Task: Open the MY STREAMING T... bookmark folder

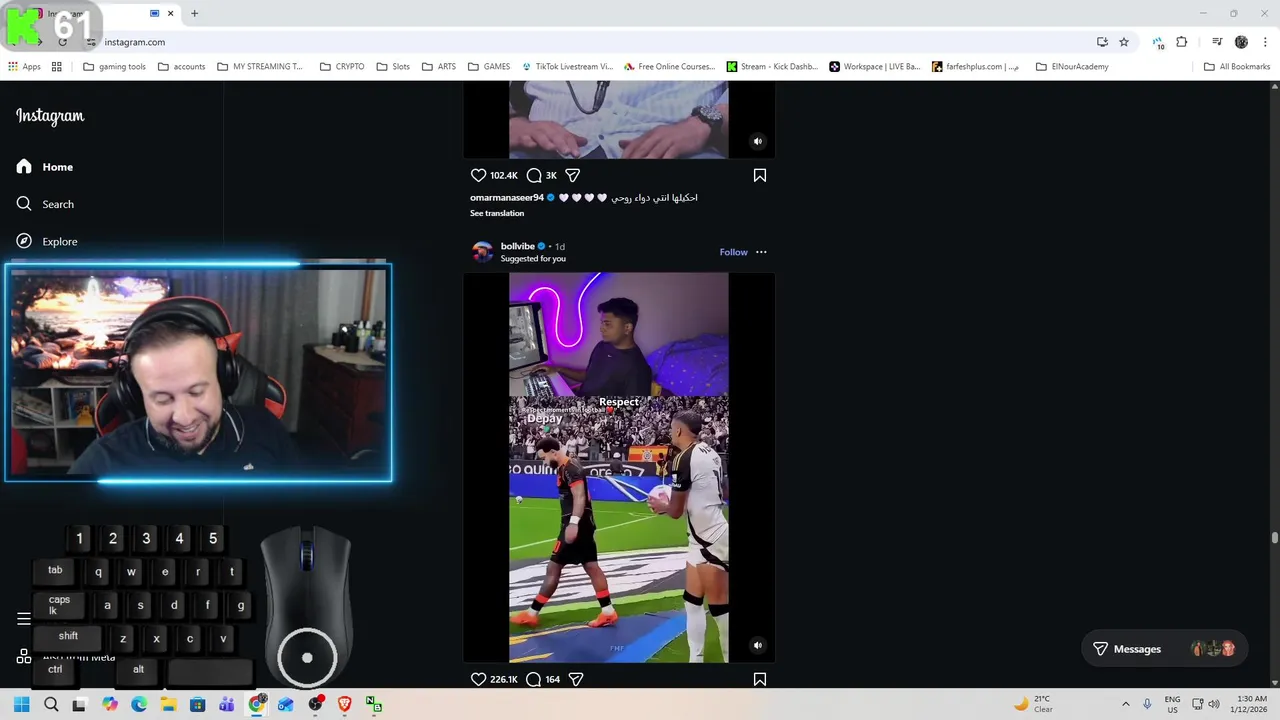Action: [260, 67]
